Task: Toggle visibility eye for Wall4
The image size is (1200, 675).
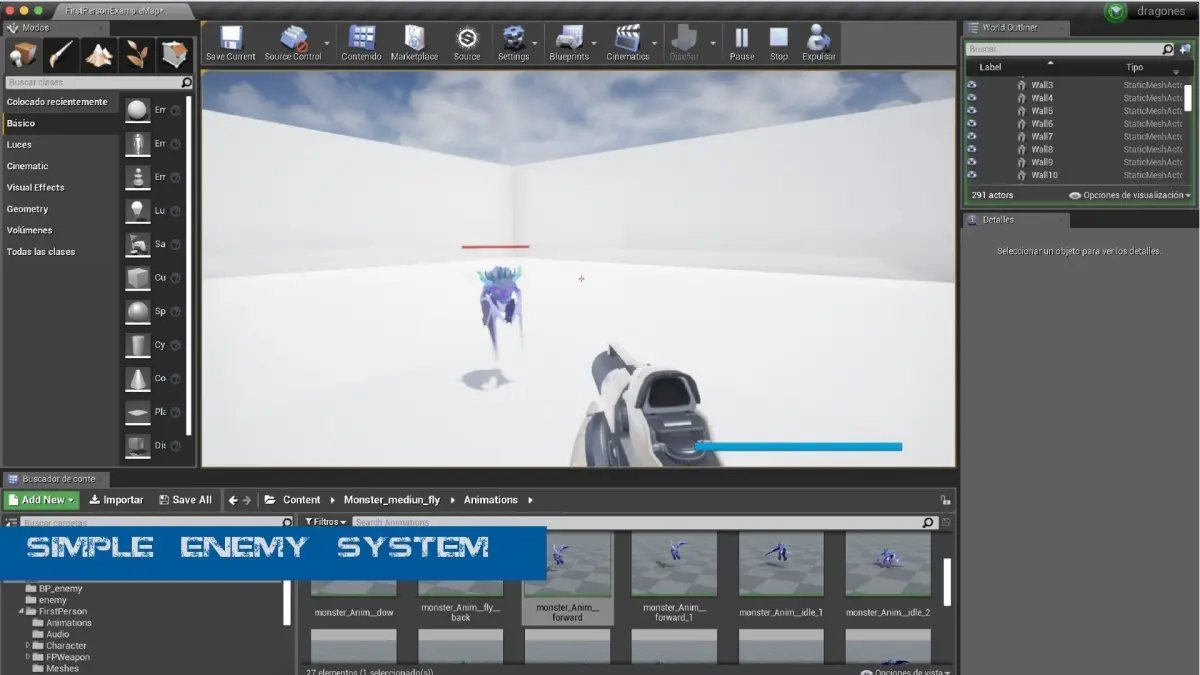Action: tap(971, 98)
